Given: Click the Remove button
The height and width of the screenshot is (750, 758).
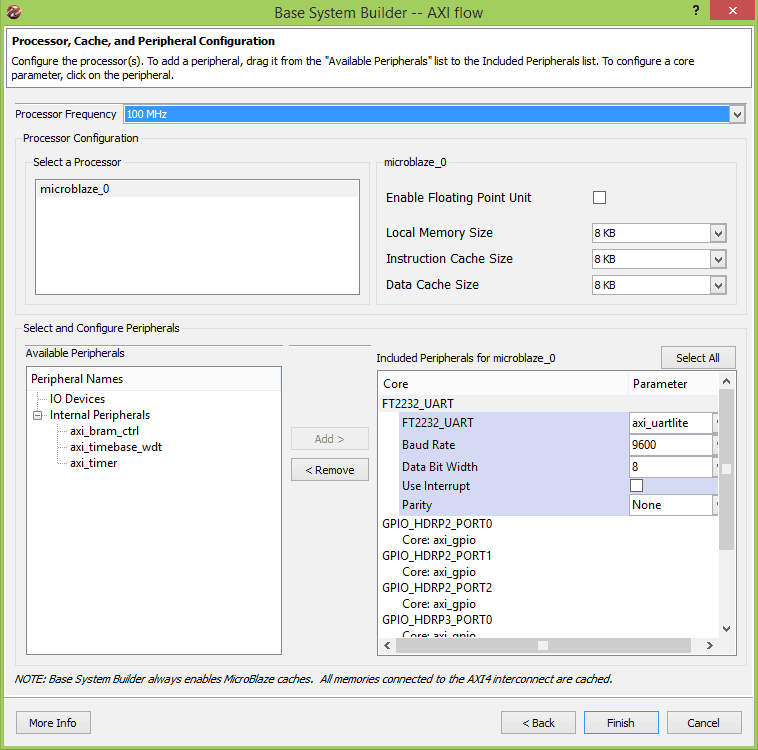Looking at the screenshot, I should [x=329, y=470].
